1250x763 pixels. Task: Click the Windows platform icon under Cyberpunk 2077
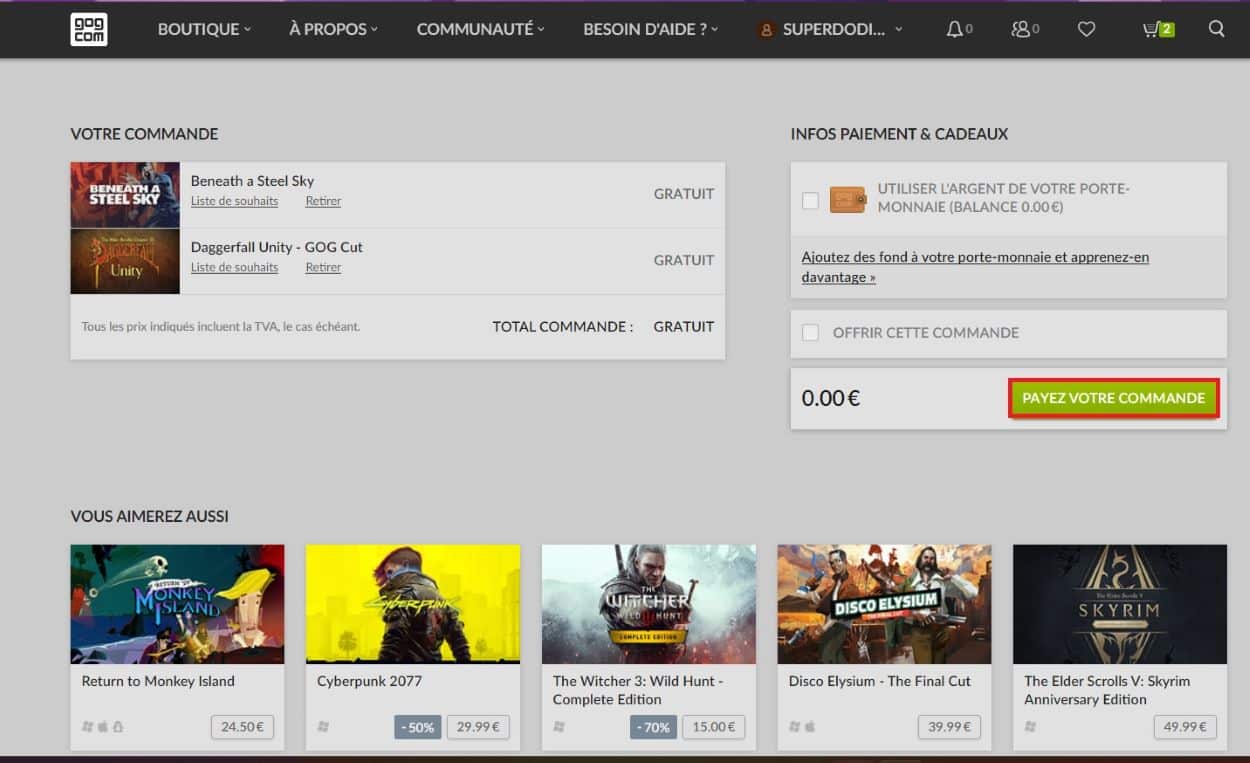pyautogui.click(x=322, y=726)
